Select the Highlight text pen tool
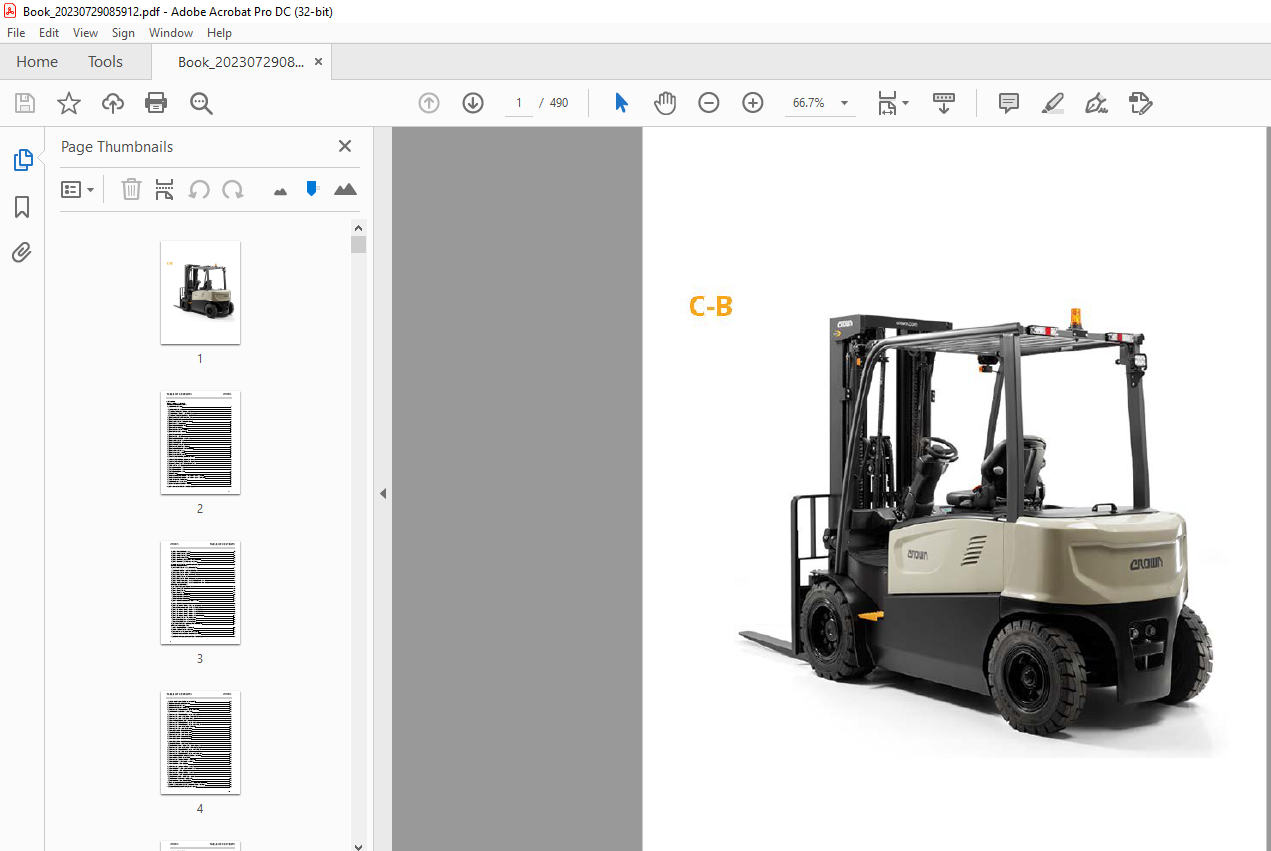 [x=1052, y=103]
